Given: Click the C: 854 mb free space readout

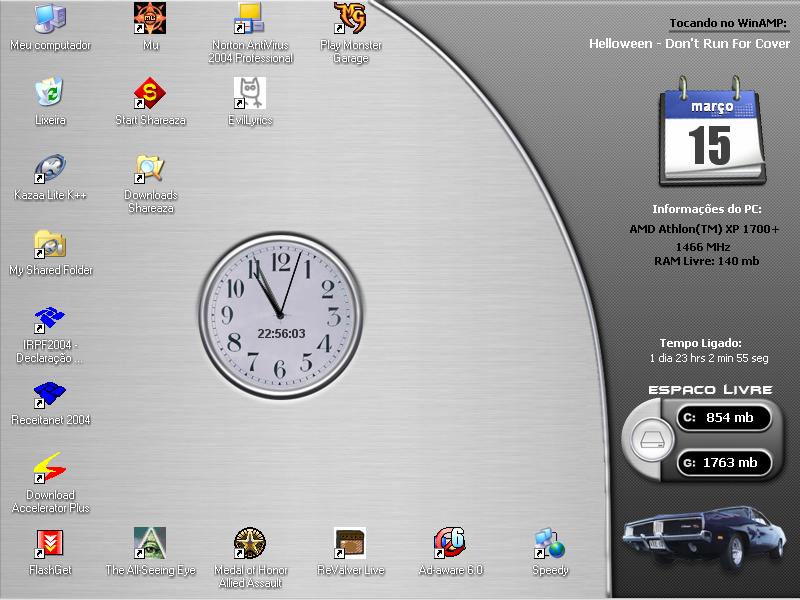Looking at the screenshot, I should pos(723,418).
